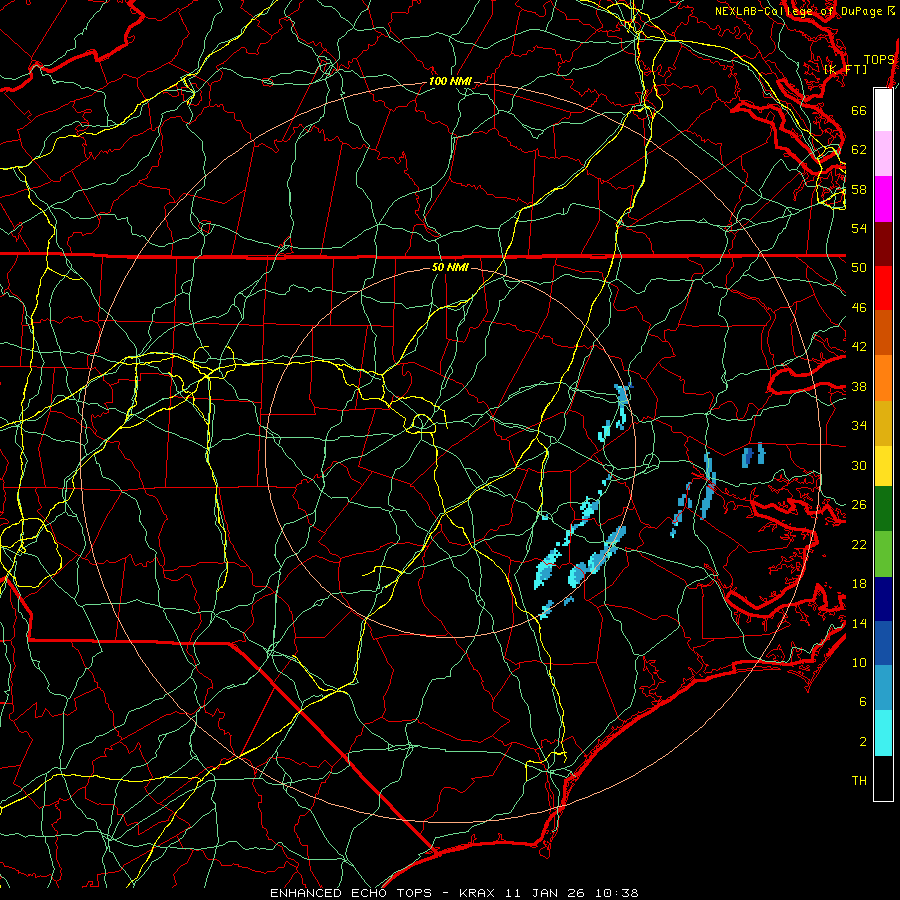Click the '38' legend value
This screenshot has height=900, width=900.
(859, 386)
